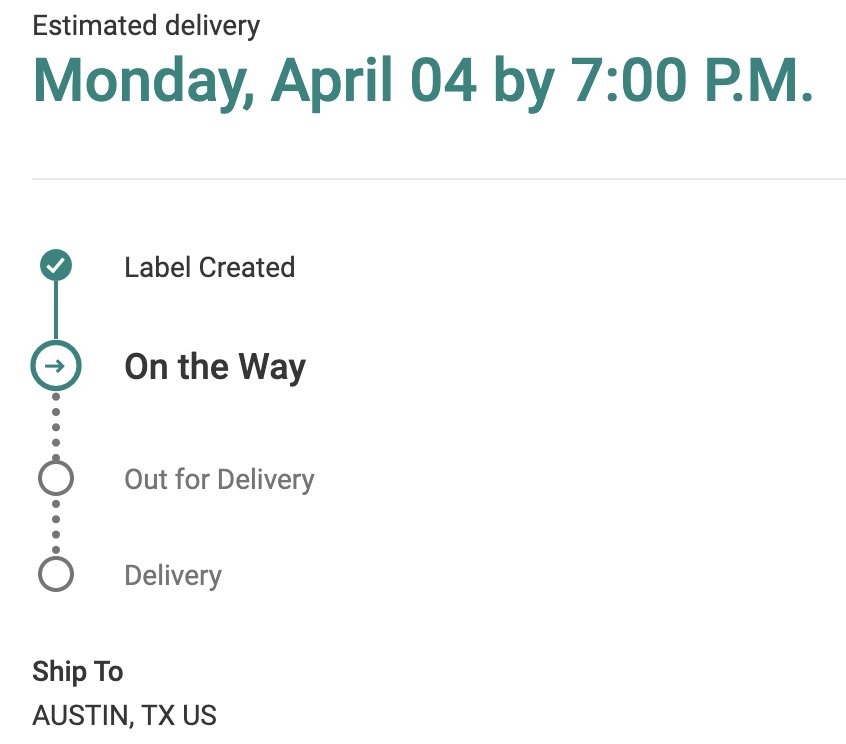Select the Delivery step empty circle
The image size is (846, 744).
pos(56,574)
